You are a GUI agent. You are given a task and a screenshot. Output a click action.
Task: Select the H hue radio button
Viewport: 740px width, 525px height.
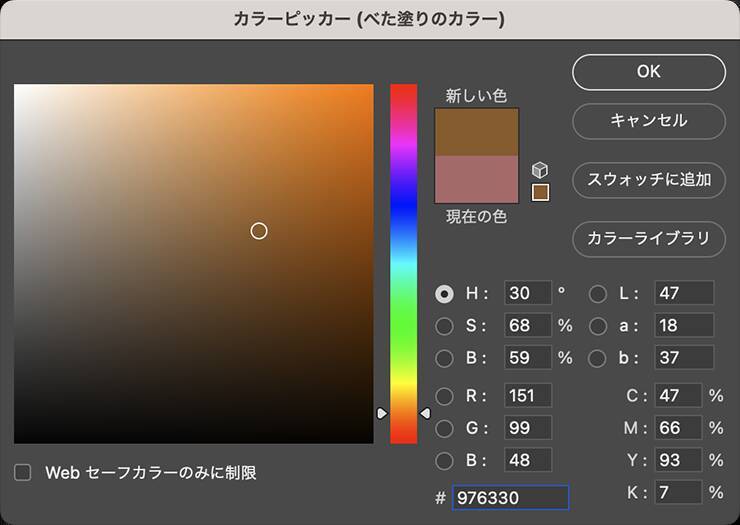pos(445,294)
